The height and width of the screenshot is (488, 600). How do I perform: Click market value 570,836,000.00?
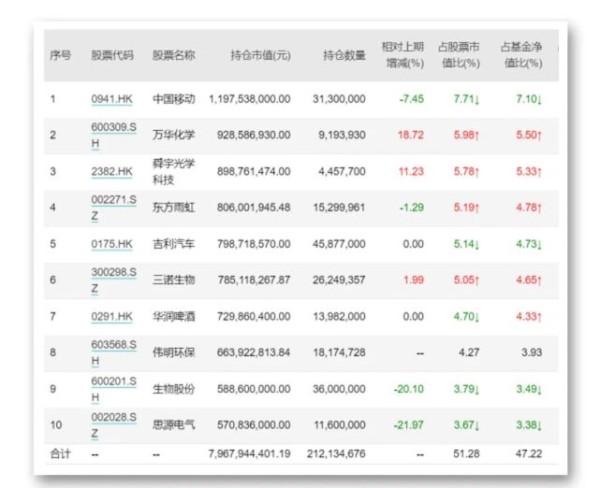(x=254, y=425)
